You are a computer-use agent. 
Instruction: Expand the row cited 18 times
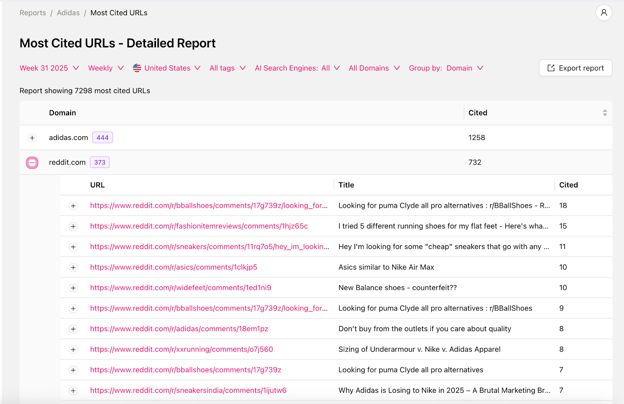[73, 206]
